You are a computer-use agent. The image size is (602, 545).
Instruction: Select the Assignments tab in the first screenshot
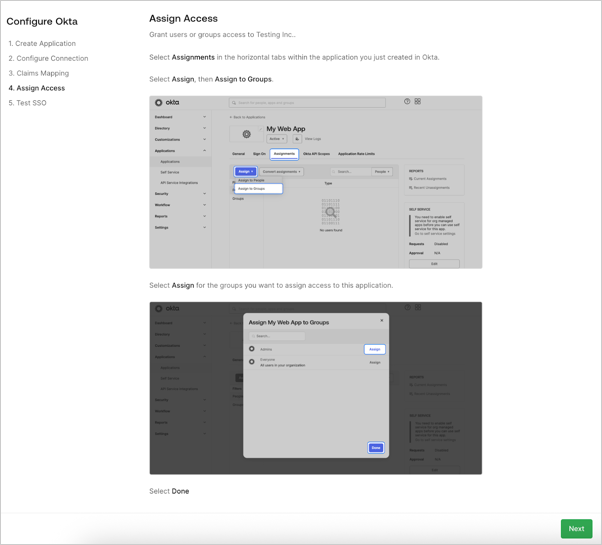(284, 154)
